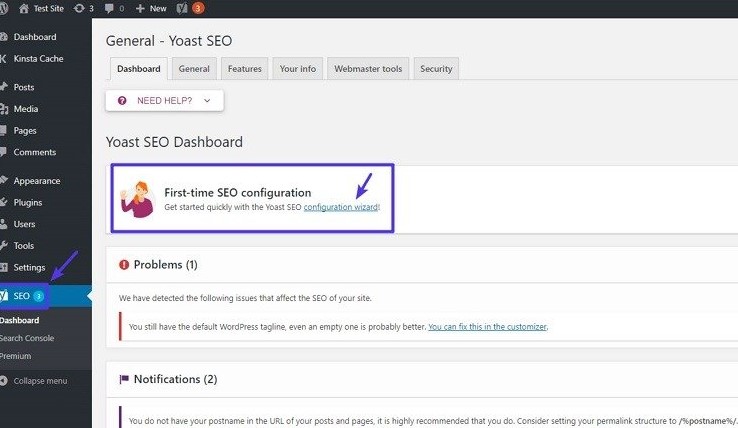Select the SEO menu item
This screenshot has height=428, width=738.
click(46, 296)
